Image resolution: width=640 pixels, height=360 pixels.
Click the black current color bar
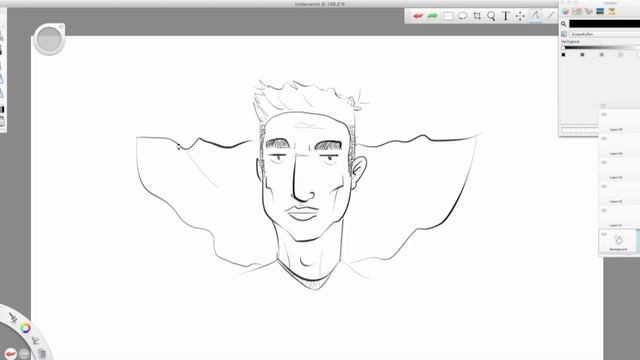tap(604, 24)
